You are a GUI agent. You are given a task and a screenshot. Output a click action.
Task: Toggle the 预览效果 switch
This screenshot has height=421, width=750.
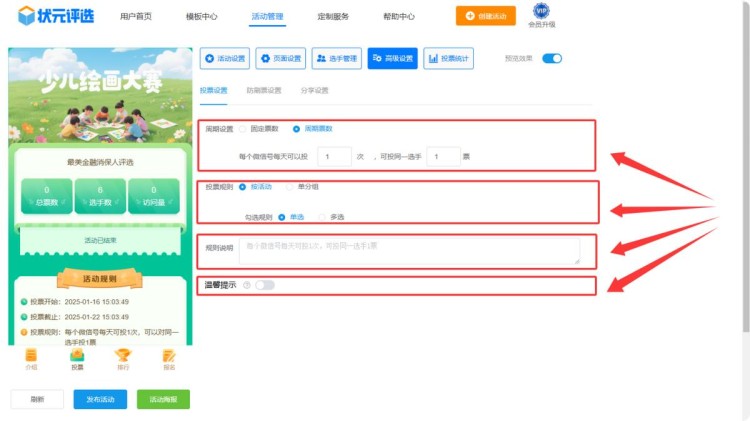point(552,59)
